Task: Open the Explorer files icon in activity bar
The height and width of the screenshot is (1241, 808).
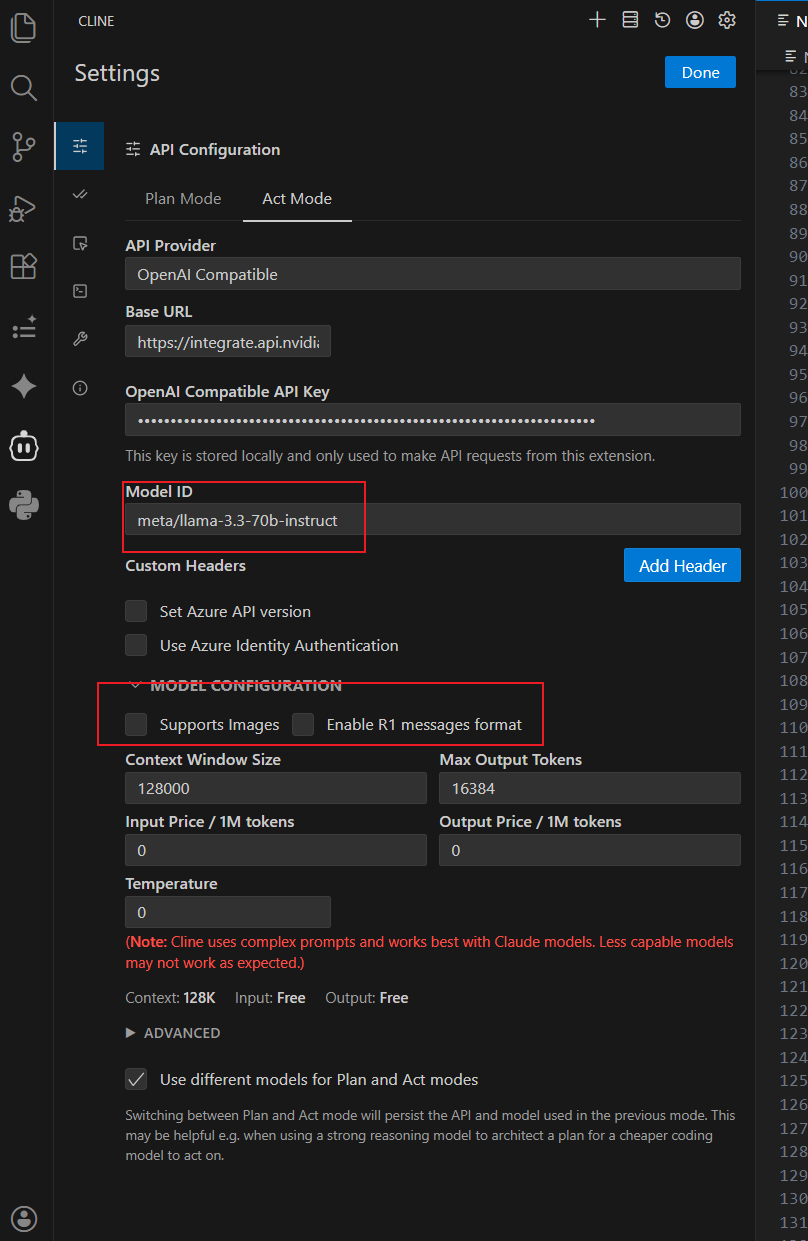Action: [24, 27]
